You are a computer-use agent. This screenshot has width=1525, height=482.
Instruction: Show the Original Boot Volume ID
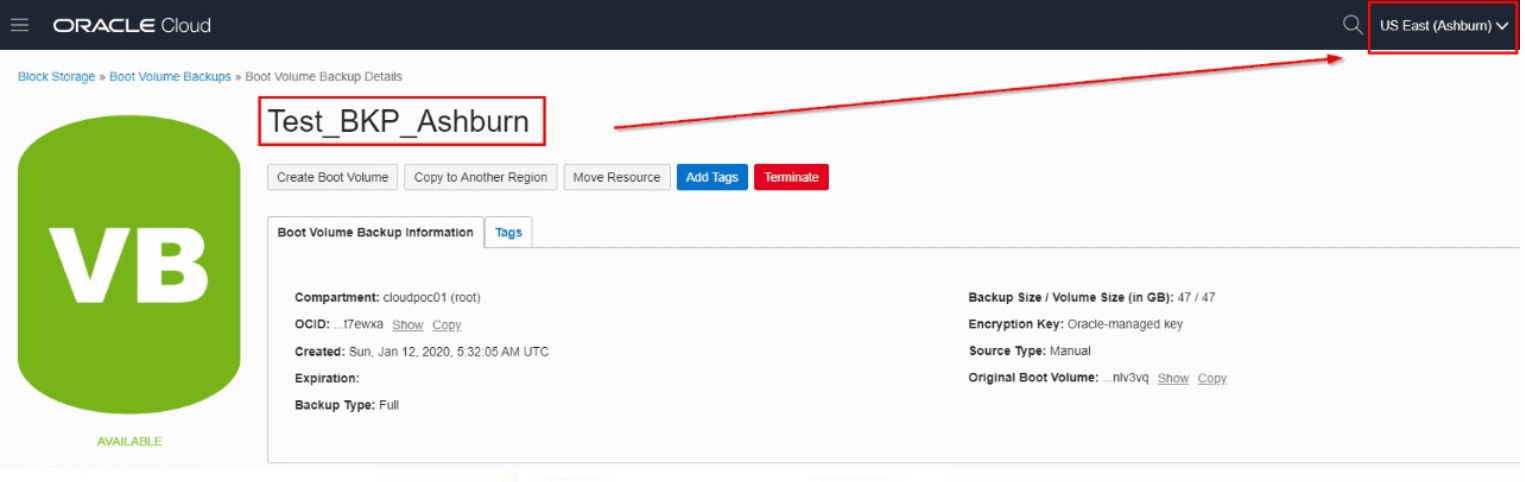[x=1173, y=379]
